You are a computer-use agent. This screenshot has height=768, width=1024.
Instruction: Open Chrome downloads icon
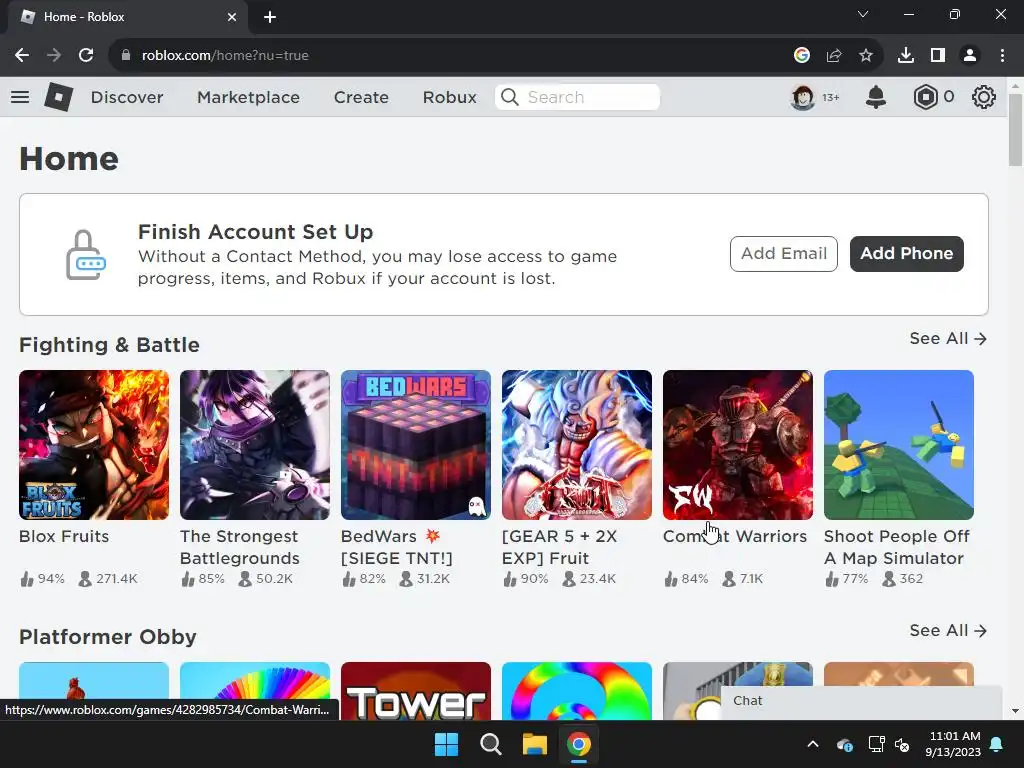[906, 56]
